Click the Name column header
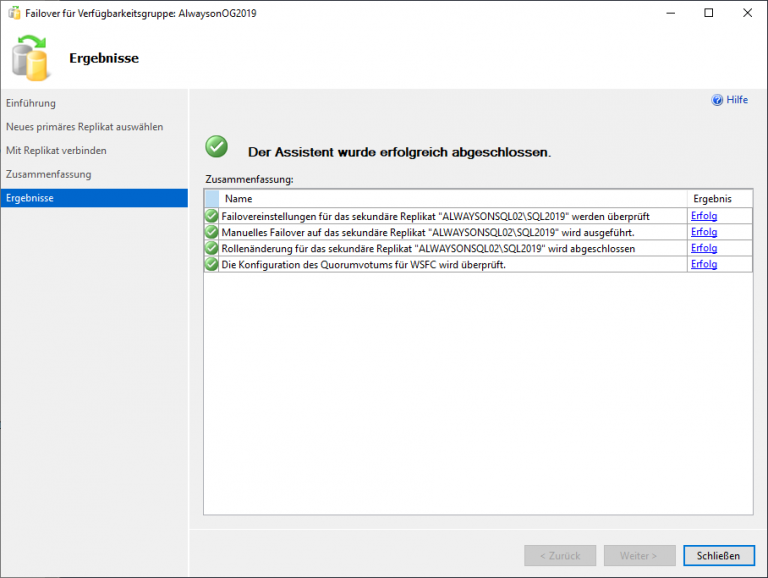This screenshot has height=578, width=768. click(x=453, y=199)
